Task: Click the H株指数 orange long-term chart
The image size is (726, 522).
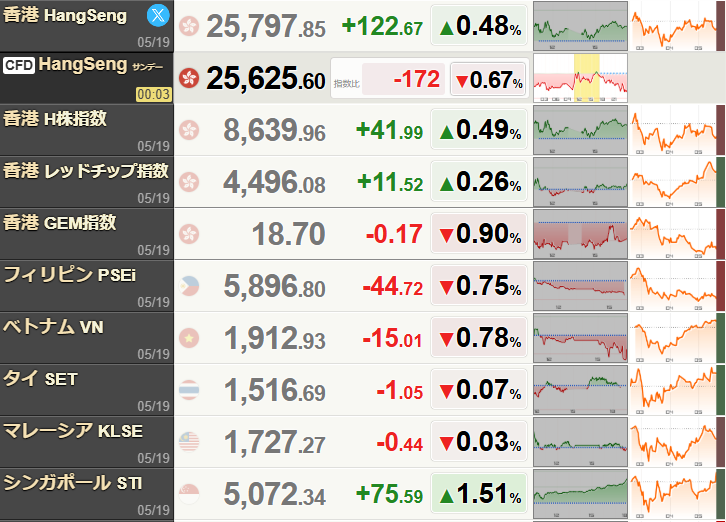Action: 674,130
